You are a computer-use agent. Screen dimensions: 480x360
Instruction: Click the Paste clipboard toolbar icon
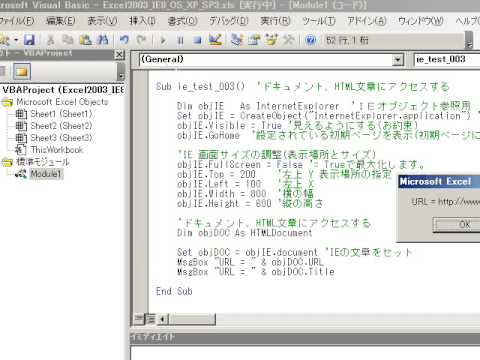point(85,40)
